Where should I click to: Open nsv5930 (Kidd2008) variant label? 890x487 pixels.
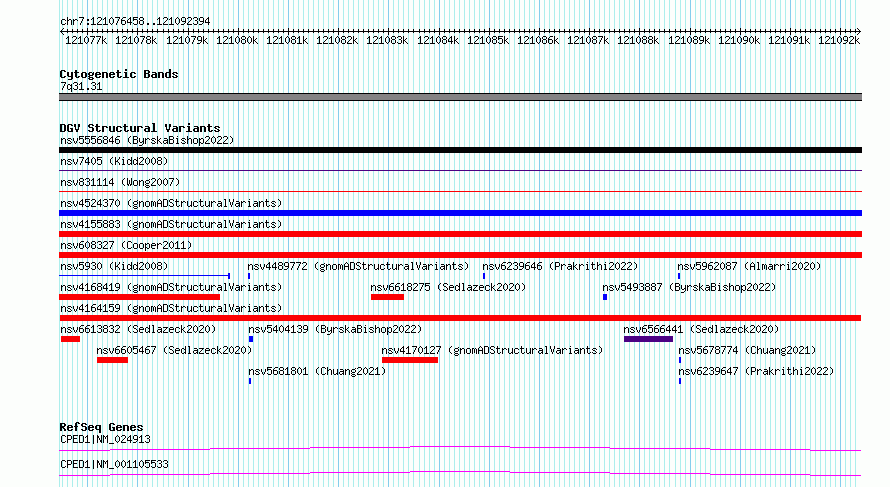tap(114, 266)
